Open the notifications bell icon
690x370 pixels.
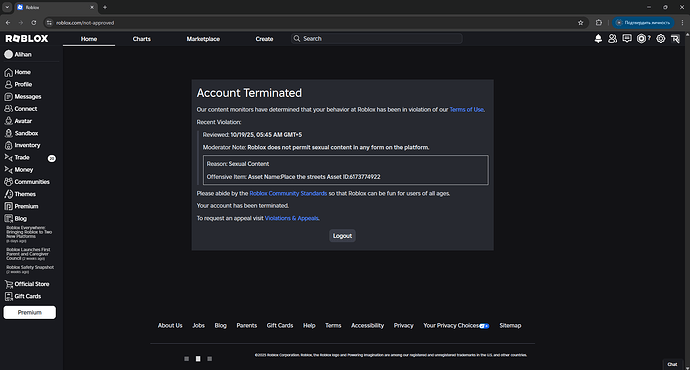pyautogui.click(x=598, y=39)
